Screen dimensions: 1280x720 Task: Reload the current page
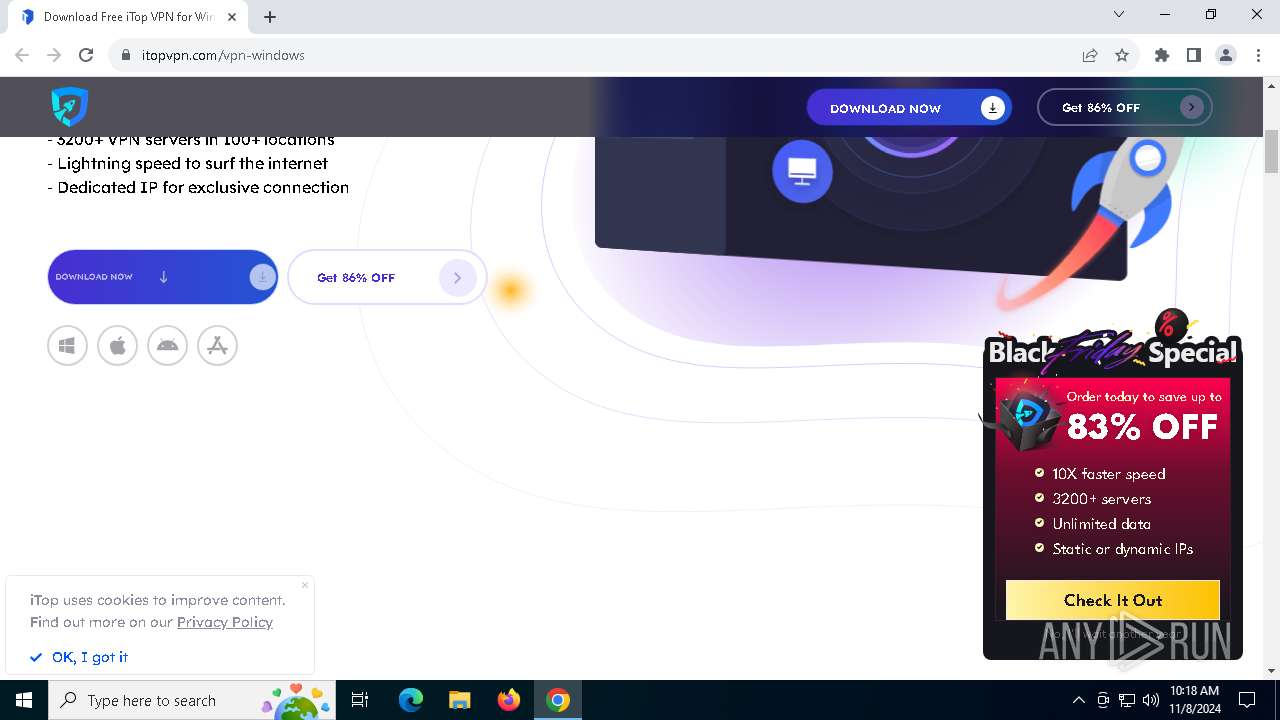point(86,55)
